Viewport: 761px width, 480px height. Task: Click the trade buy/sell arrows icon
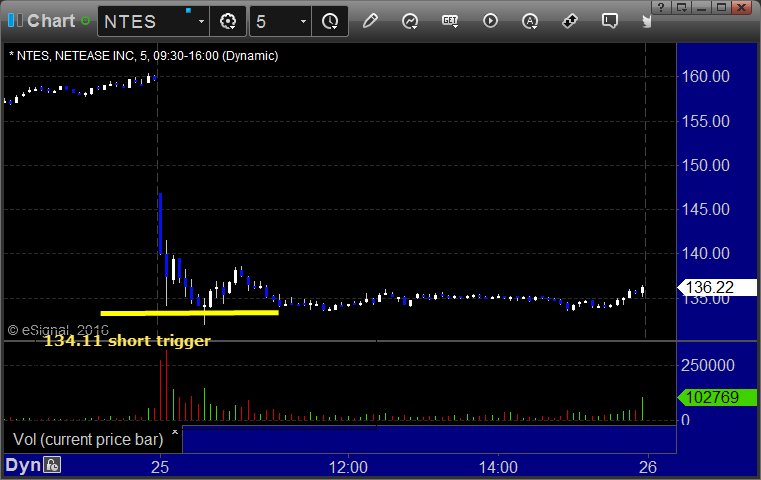point(570,21)
